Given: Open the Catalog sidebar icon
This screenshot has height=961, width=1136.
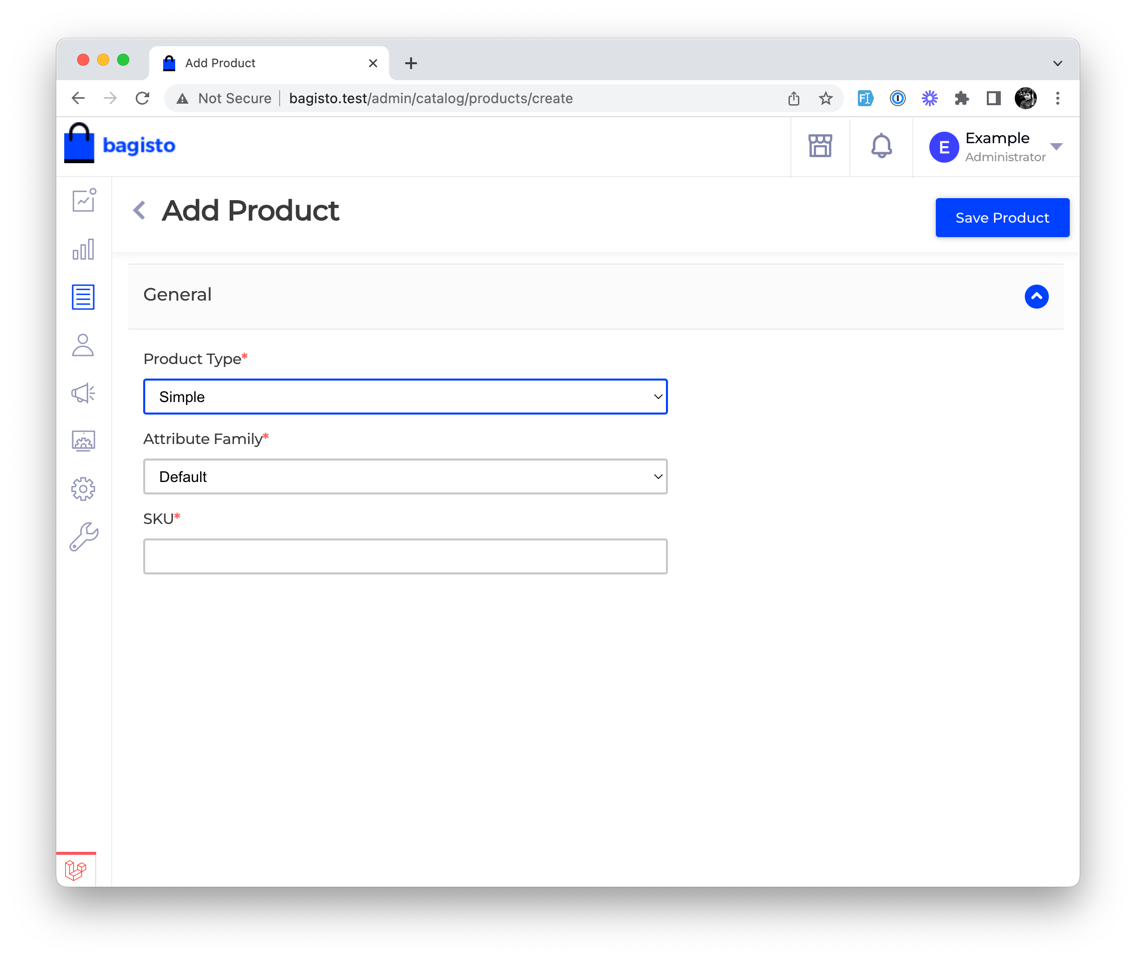Looking at the screenshot, I should point(83,297).
